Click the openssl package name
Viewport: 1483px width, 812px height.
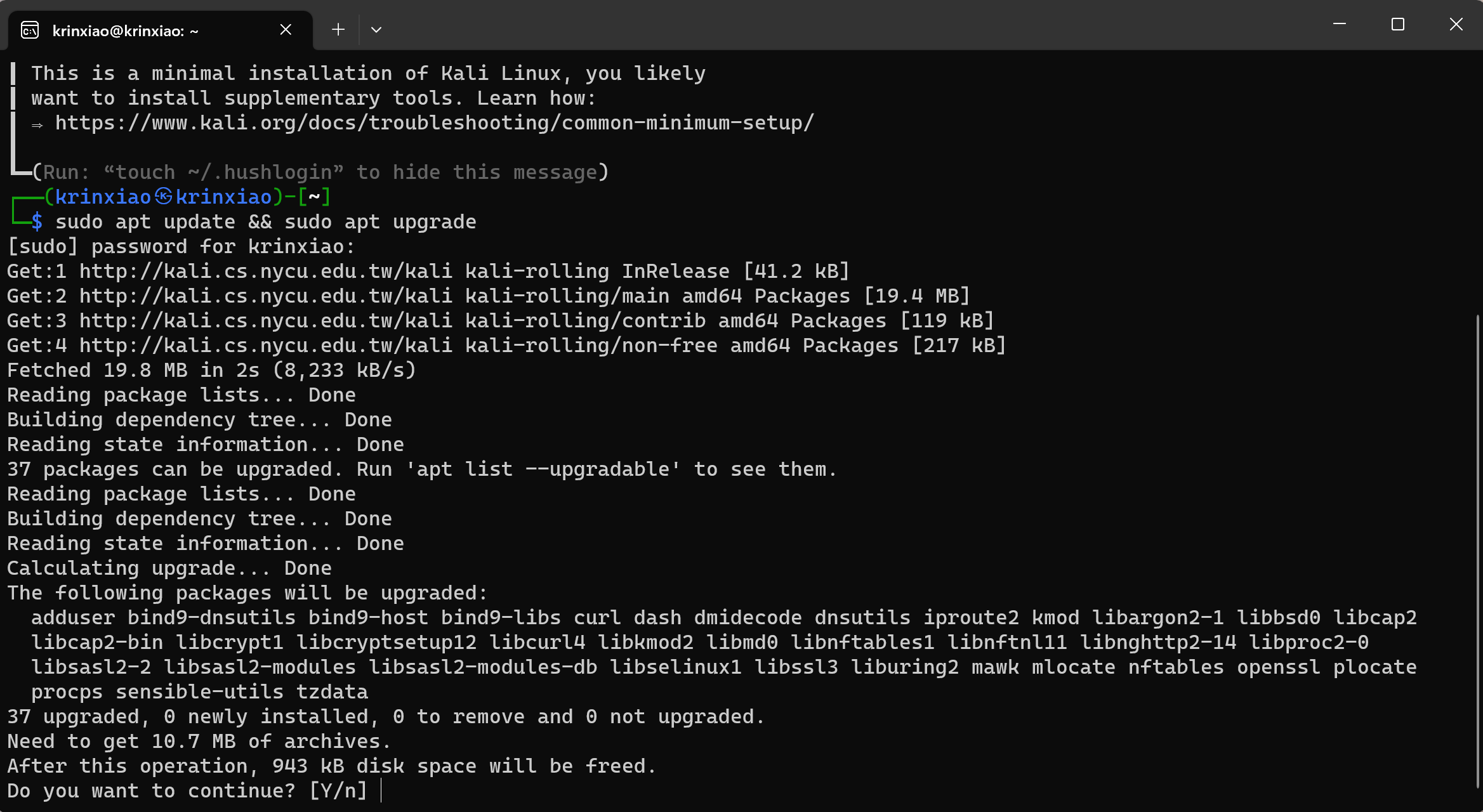pos(1279,667)
